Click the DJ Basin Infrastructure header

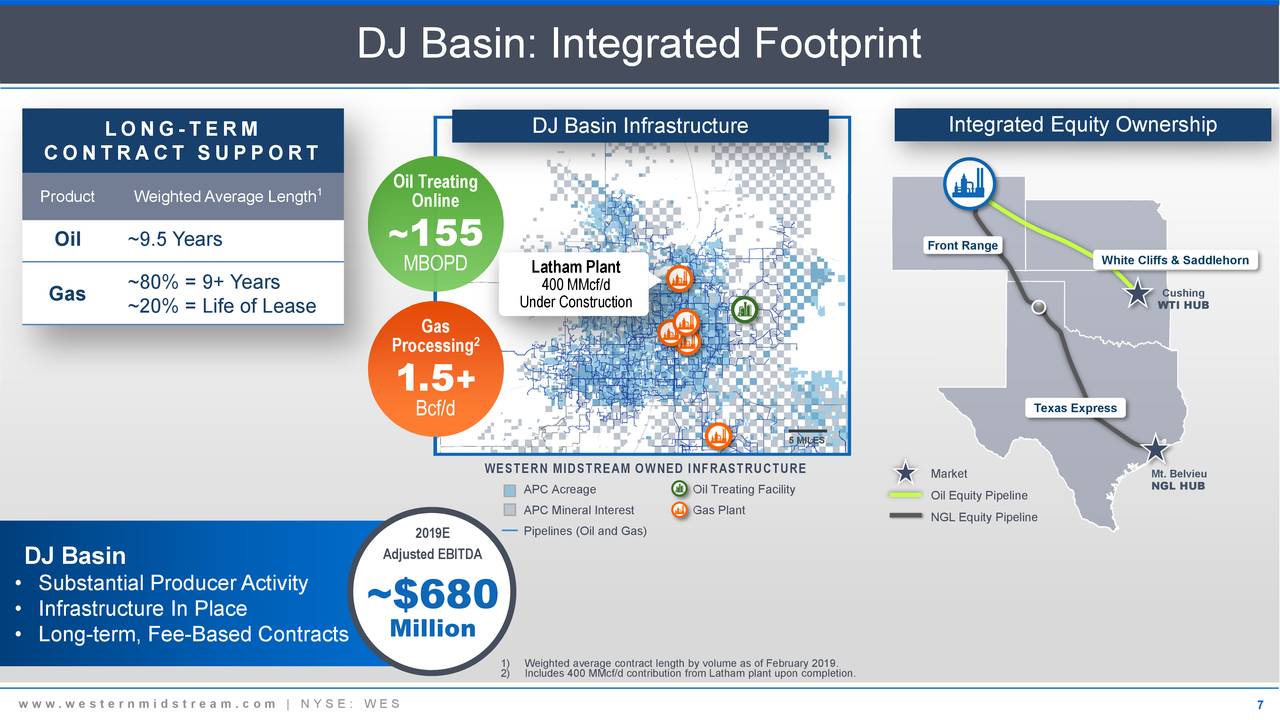click(640, 126)
